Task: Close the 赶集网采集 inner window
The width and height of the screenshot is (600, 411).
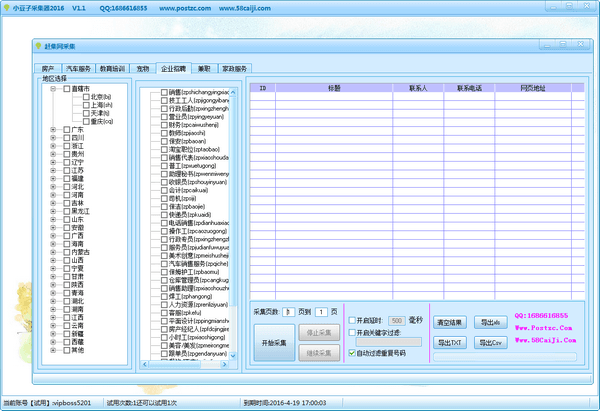Action: click(579, 46)
